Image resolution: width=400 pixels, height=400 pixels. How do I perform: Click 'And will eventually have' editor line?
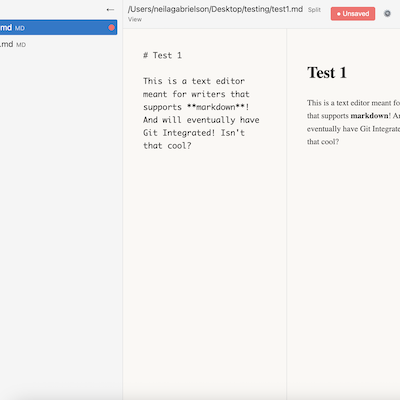(201, 120)
